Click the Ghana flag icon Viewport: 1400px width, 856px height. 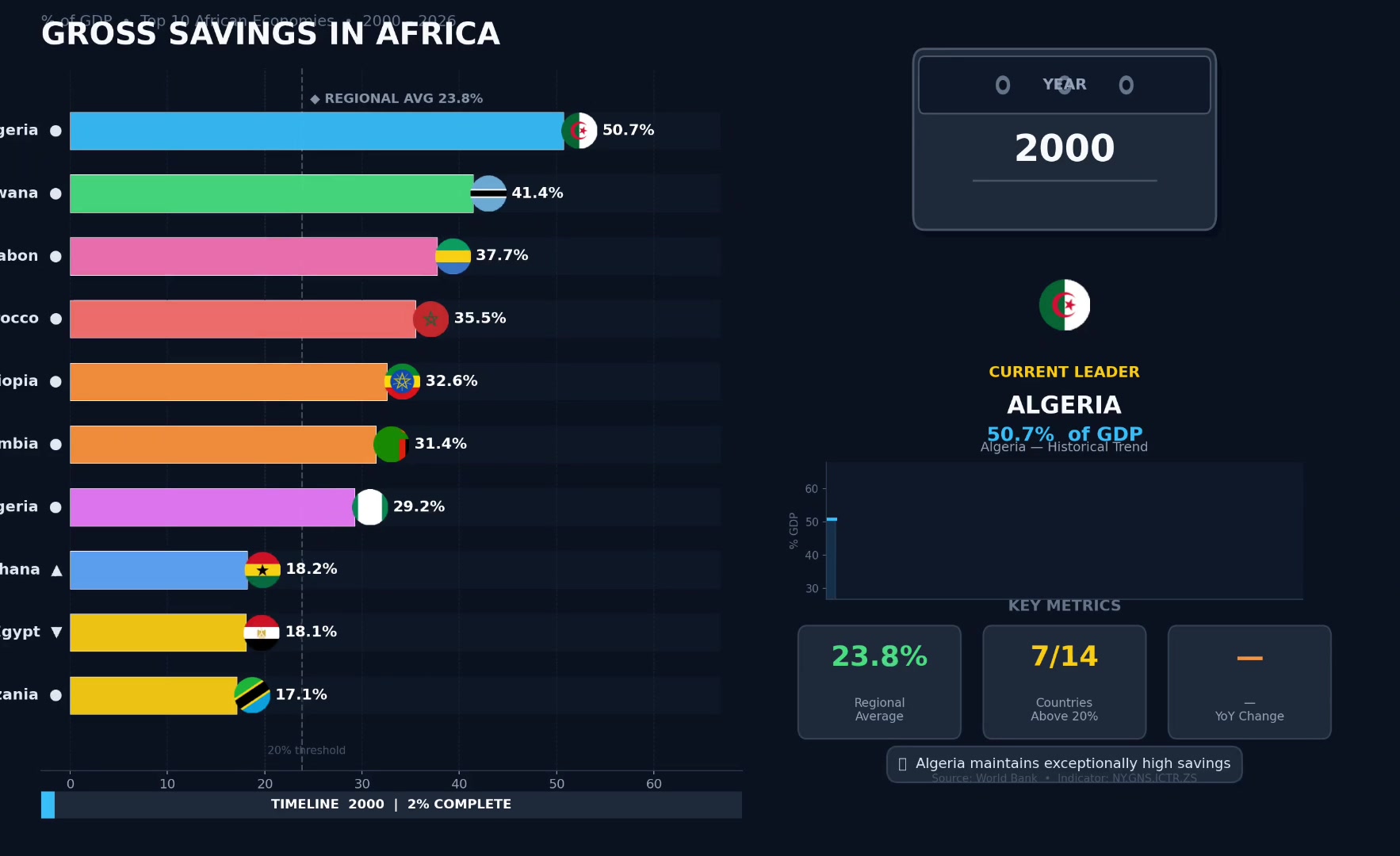coord(262,570)
